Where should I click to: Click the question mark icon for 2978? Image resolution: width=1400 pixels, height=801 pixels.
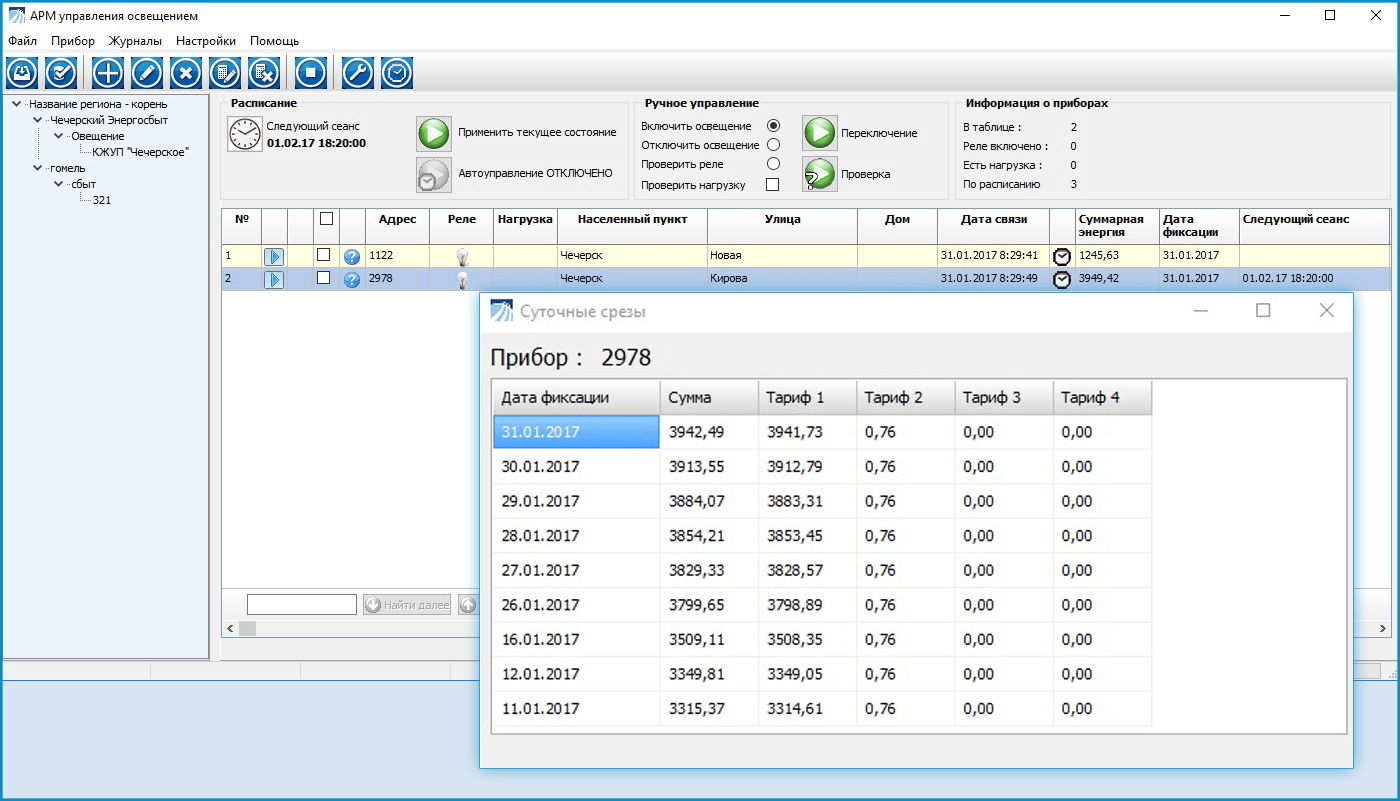[x=352, y=280]
